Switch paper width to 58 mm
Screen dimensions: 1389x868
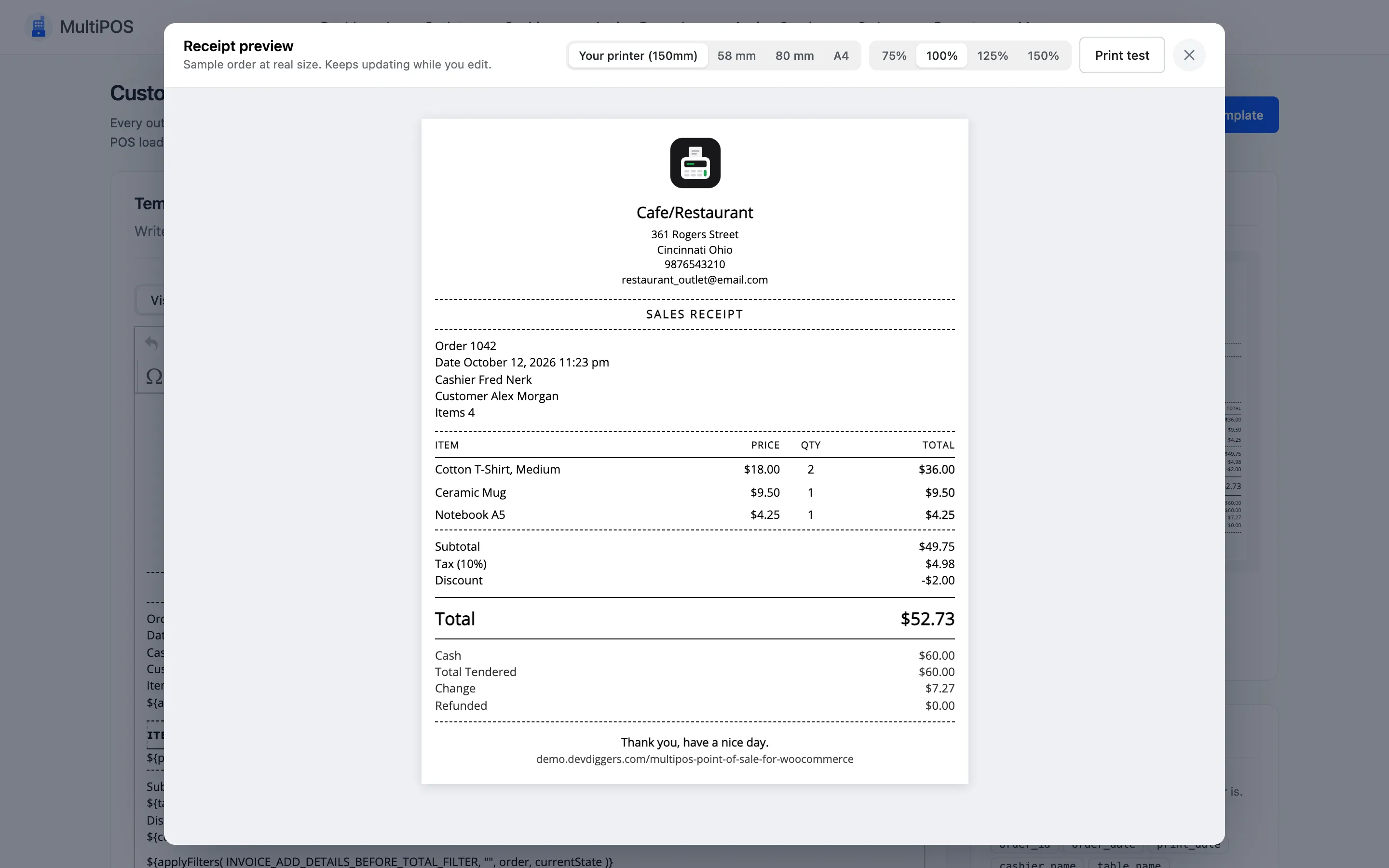736,55
